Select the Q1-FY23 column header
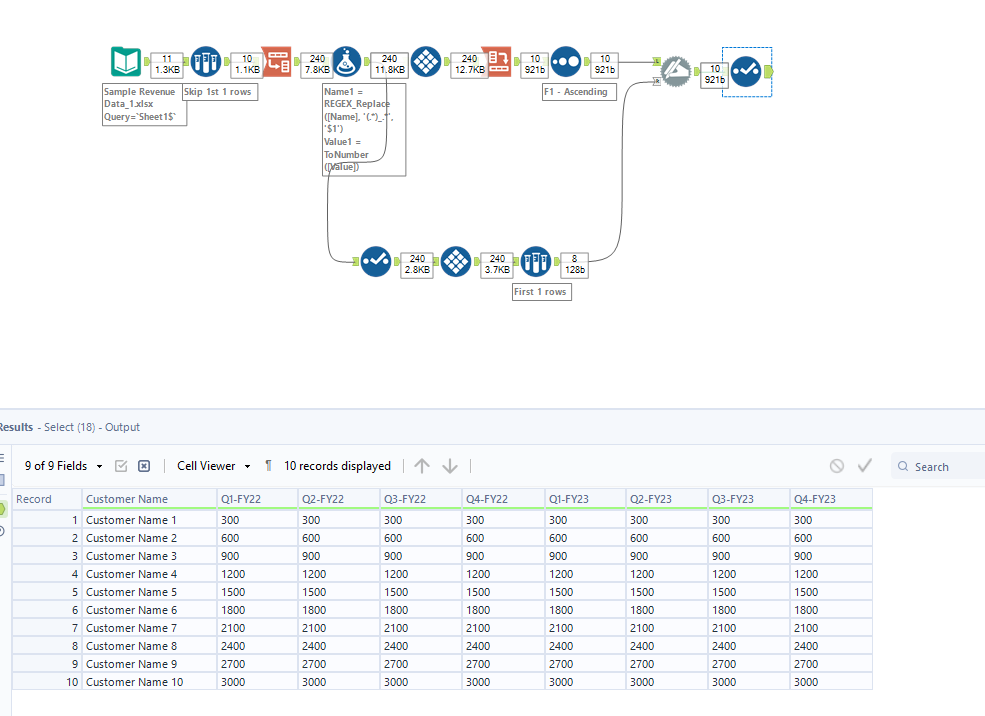The height and width of the screenshot is (716, 985). click(x=583, y=499)
